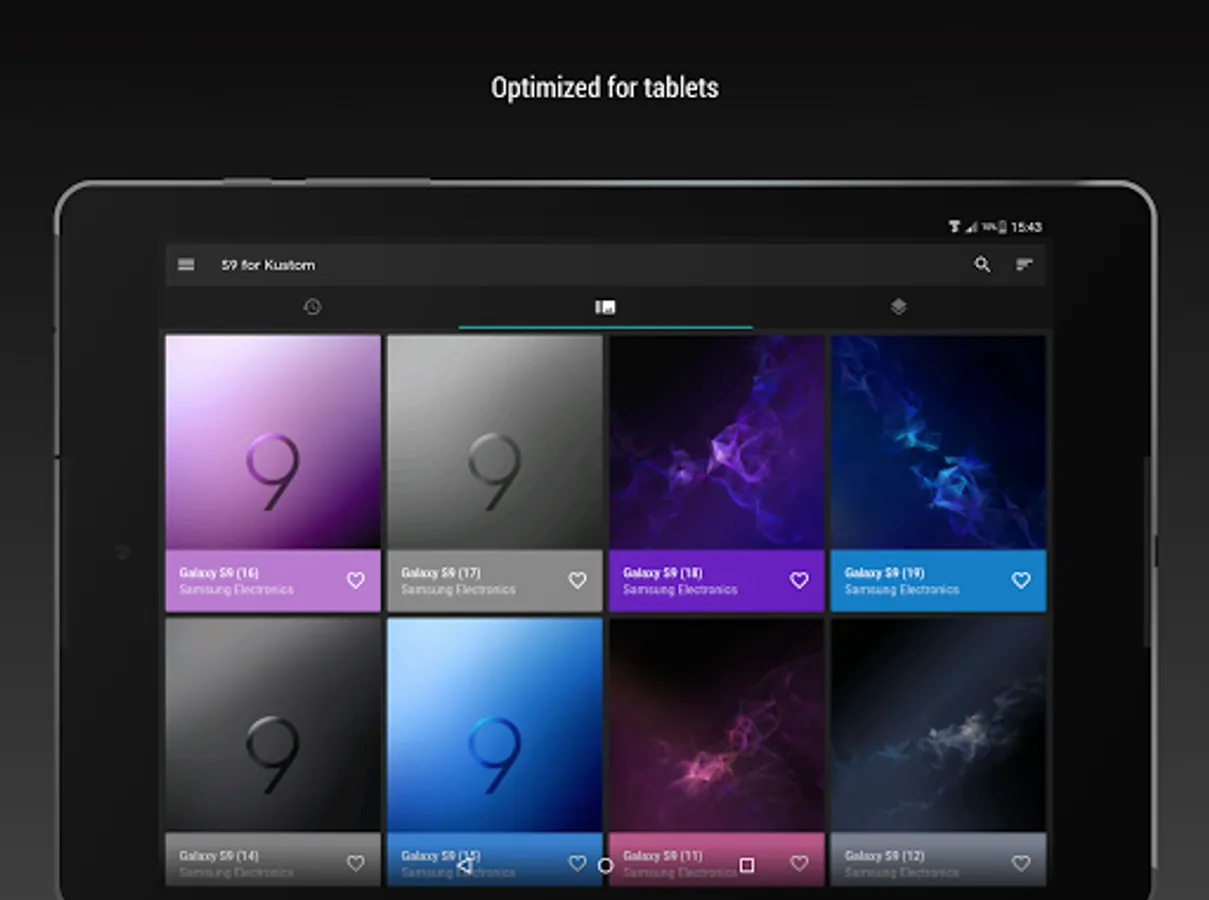
Task: Switch to the wallpapers gallery tab
Action: pos(605,307)
